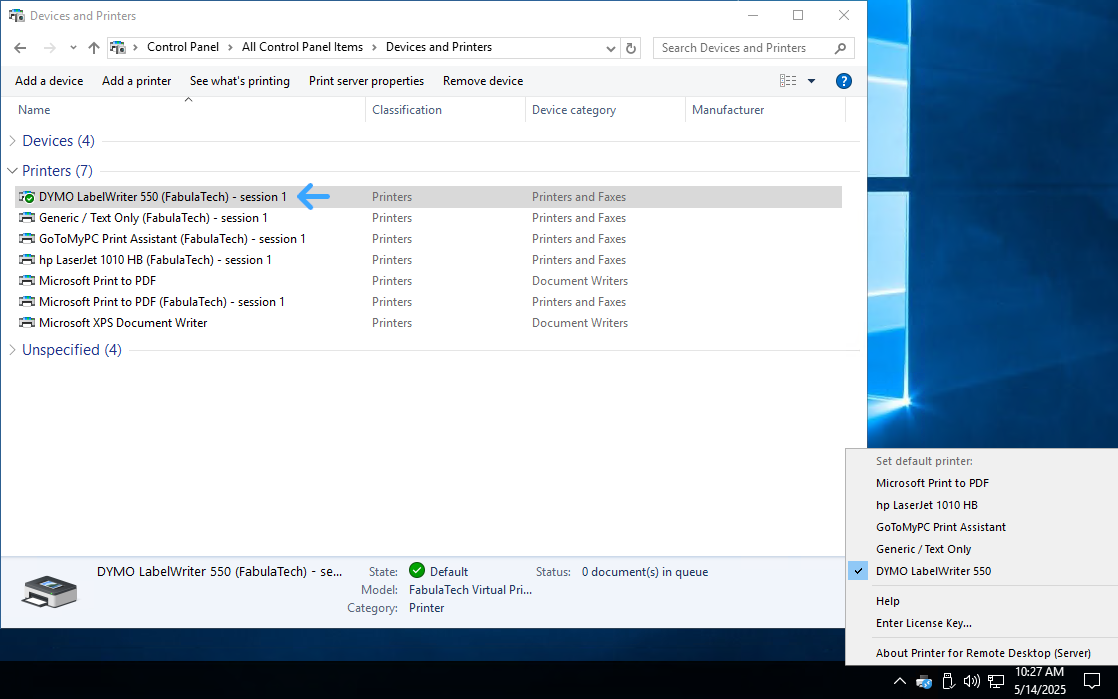
Task: Click the Printer for Remote Desktop tray icon
Action: click(924, 681)
